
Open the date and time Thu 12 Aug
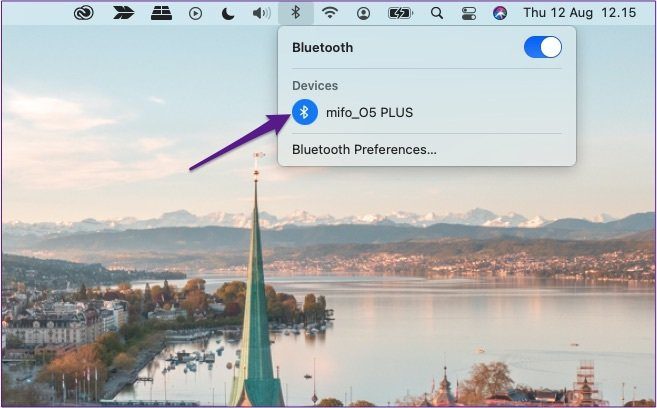579,13
